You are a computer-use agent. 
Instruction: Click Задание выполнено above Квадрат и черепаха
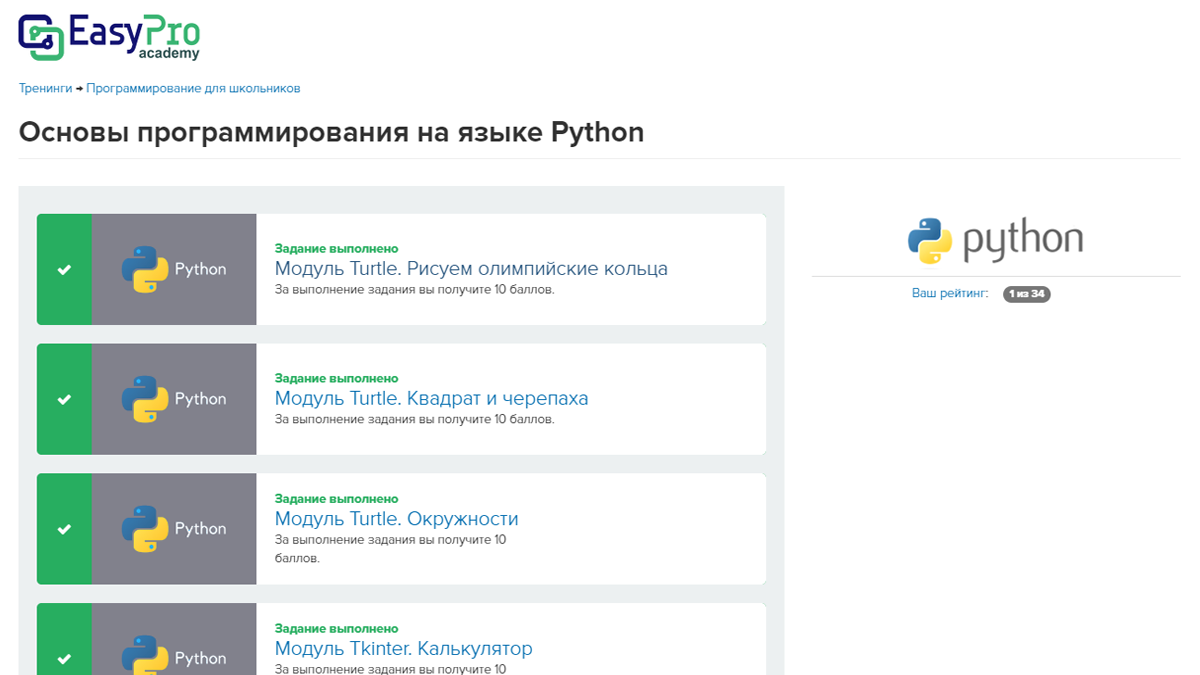pyautogui.click(x=337, y=378)
